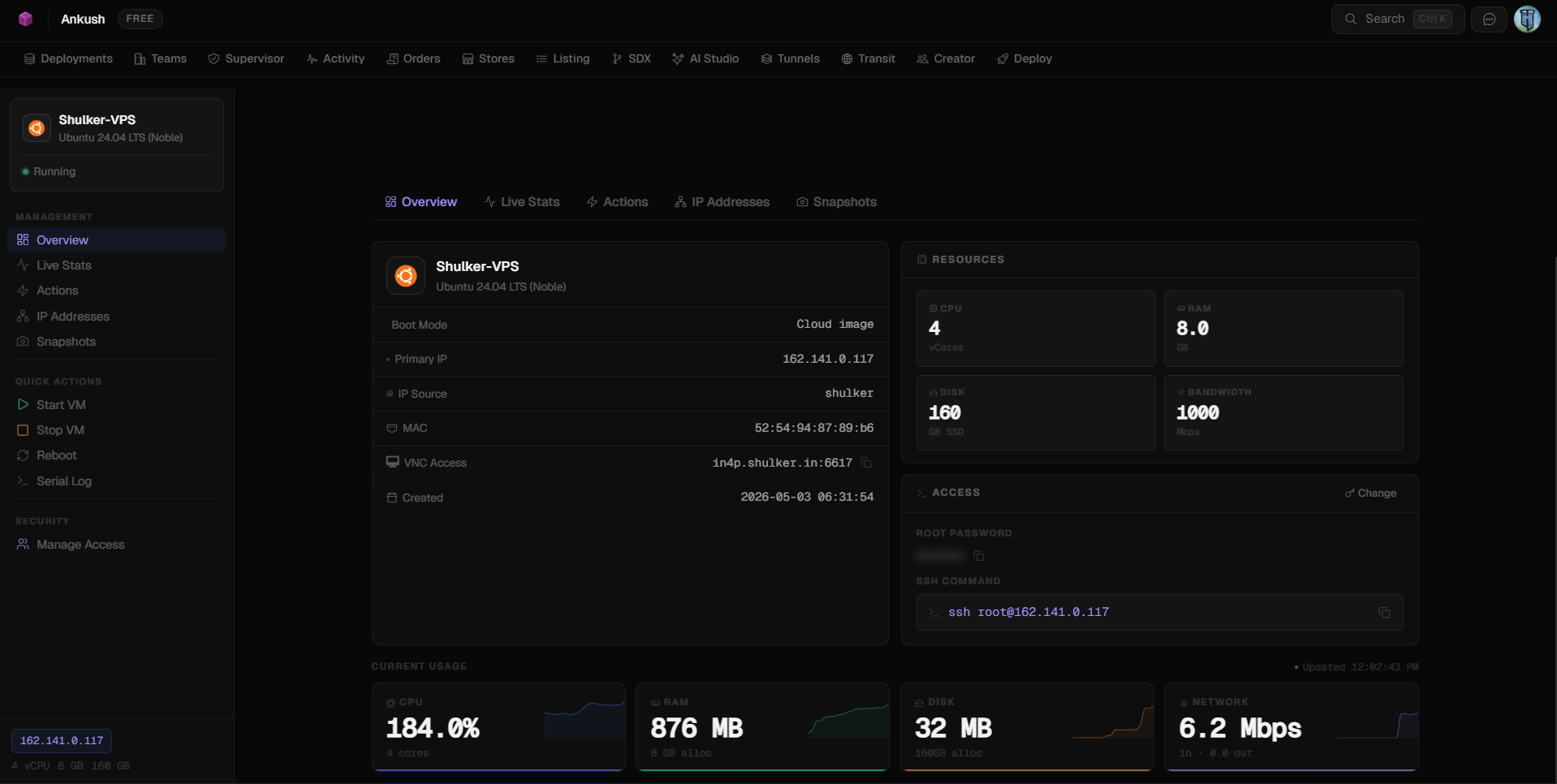Open Activity in top navigation

(335, 58)
